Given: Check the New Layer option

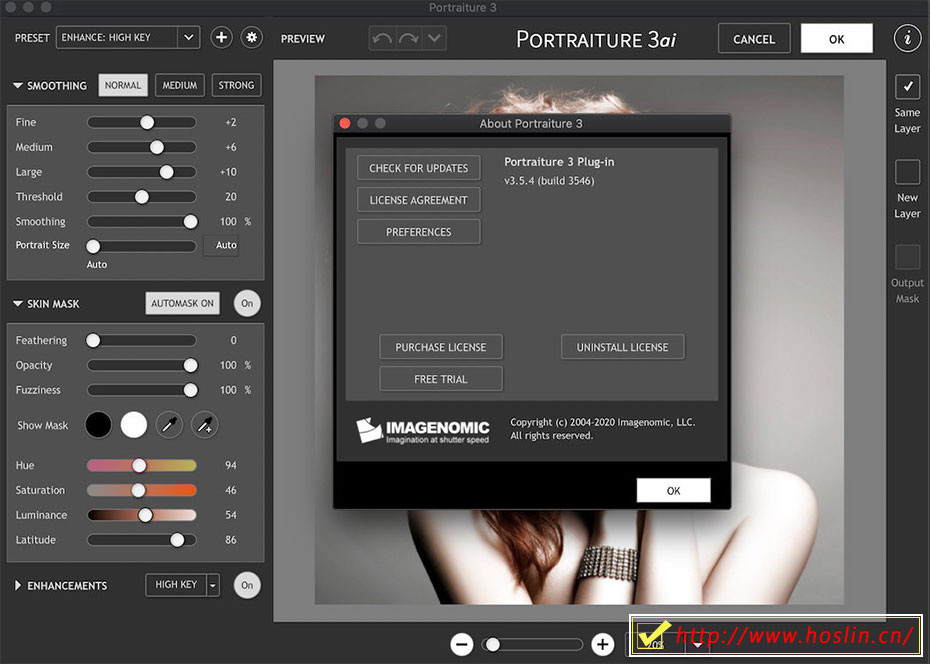Looking at the screenshot, I should coord(907,172).
